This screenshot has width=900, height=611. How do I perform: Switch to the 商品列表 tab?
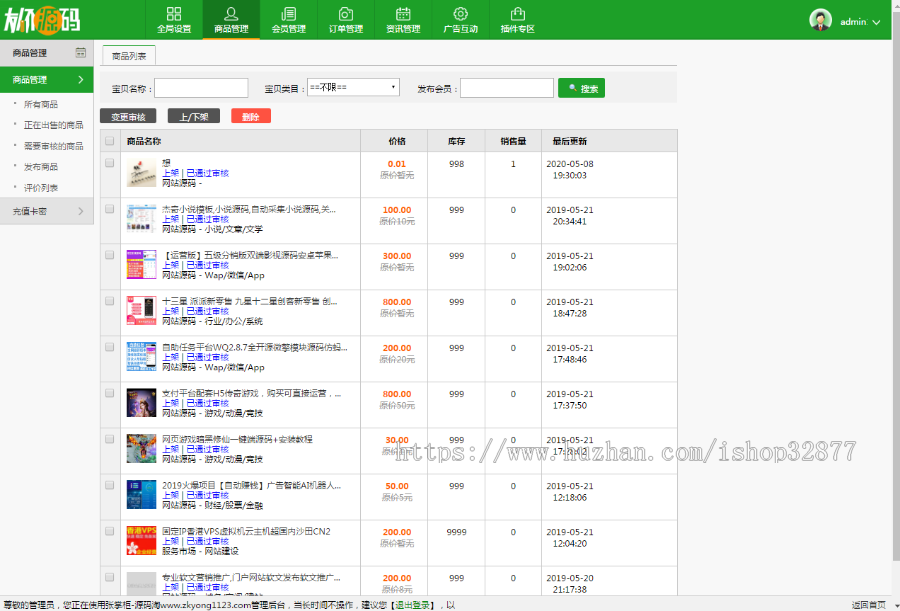point(129,56)
